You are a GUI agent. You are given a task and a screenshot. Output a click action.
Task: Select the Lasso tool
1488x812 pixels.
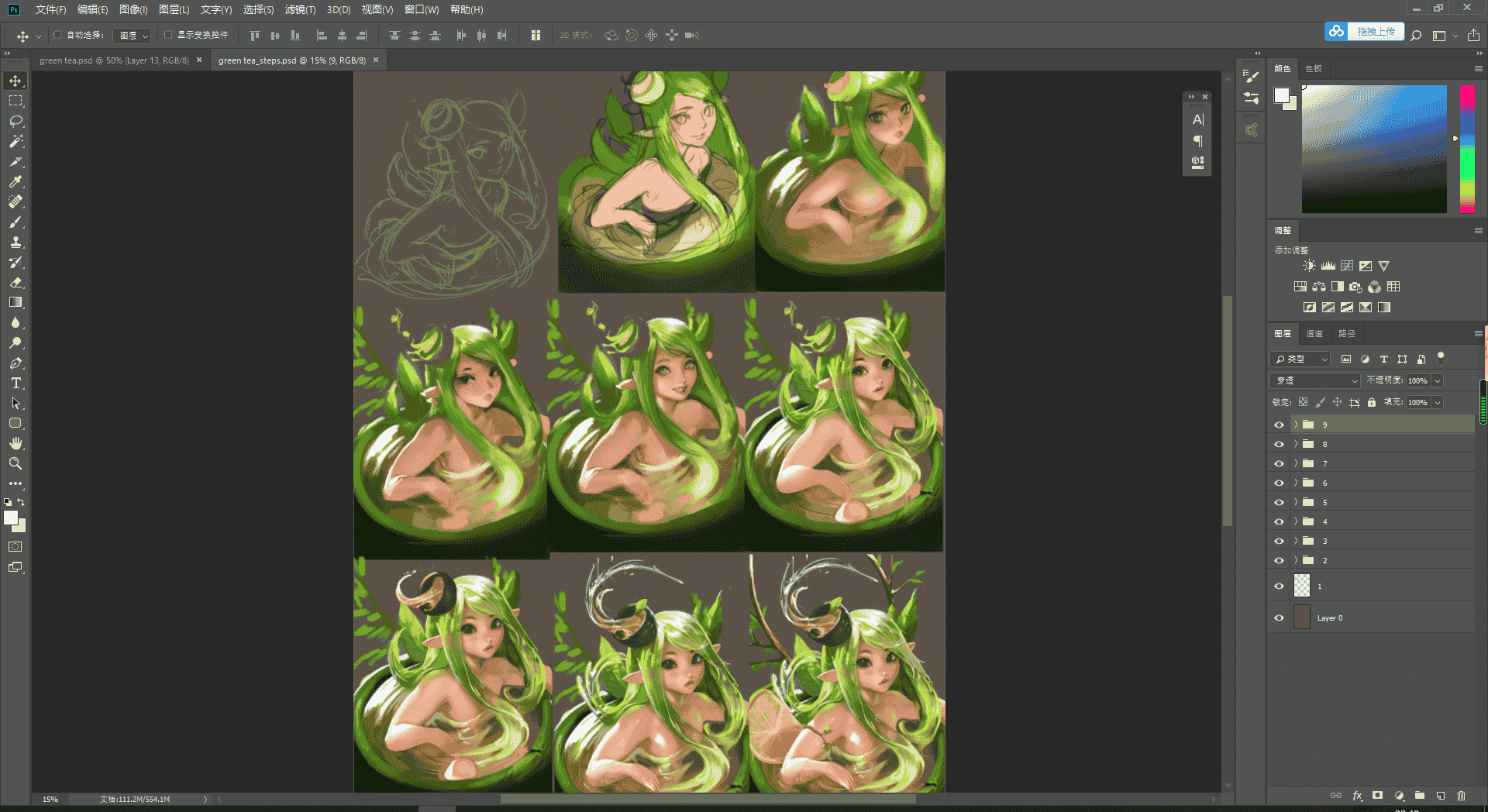15,121
